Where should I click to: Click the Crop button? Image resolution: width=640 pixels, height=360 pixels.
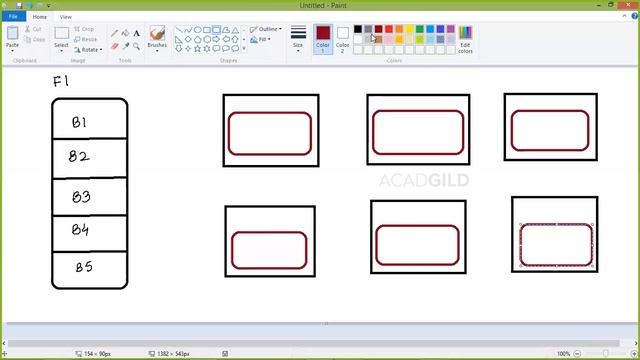(84, 29)
